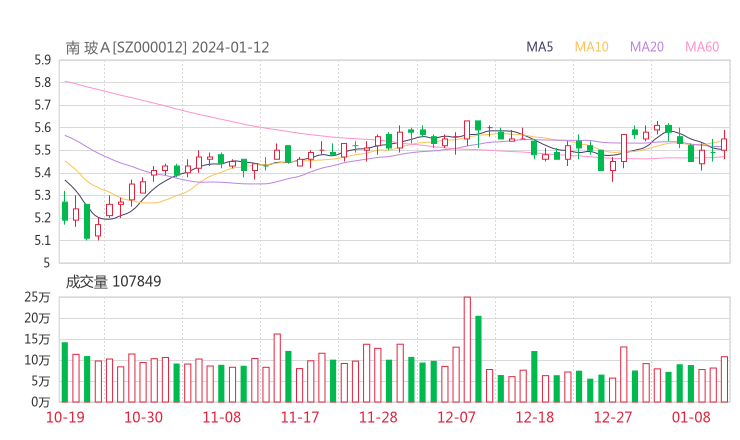Click the 5.8 price axis label

pyautogui.click(x=42, y=83)
